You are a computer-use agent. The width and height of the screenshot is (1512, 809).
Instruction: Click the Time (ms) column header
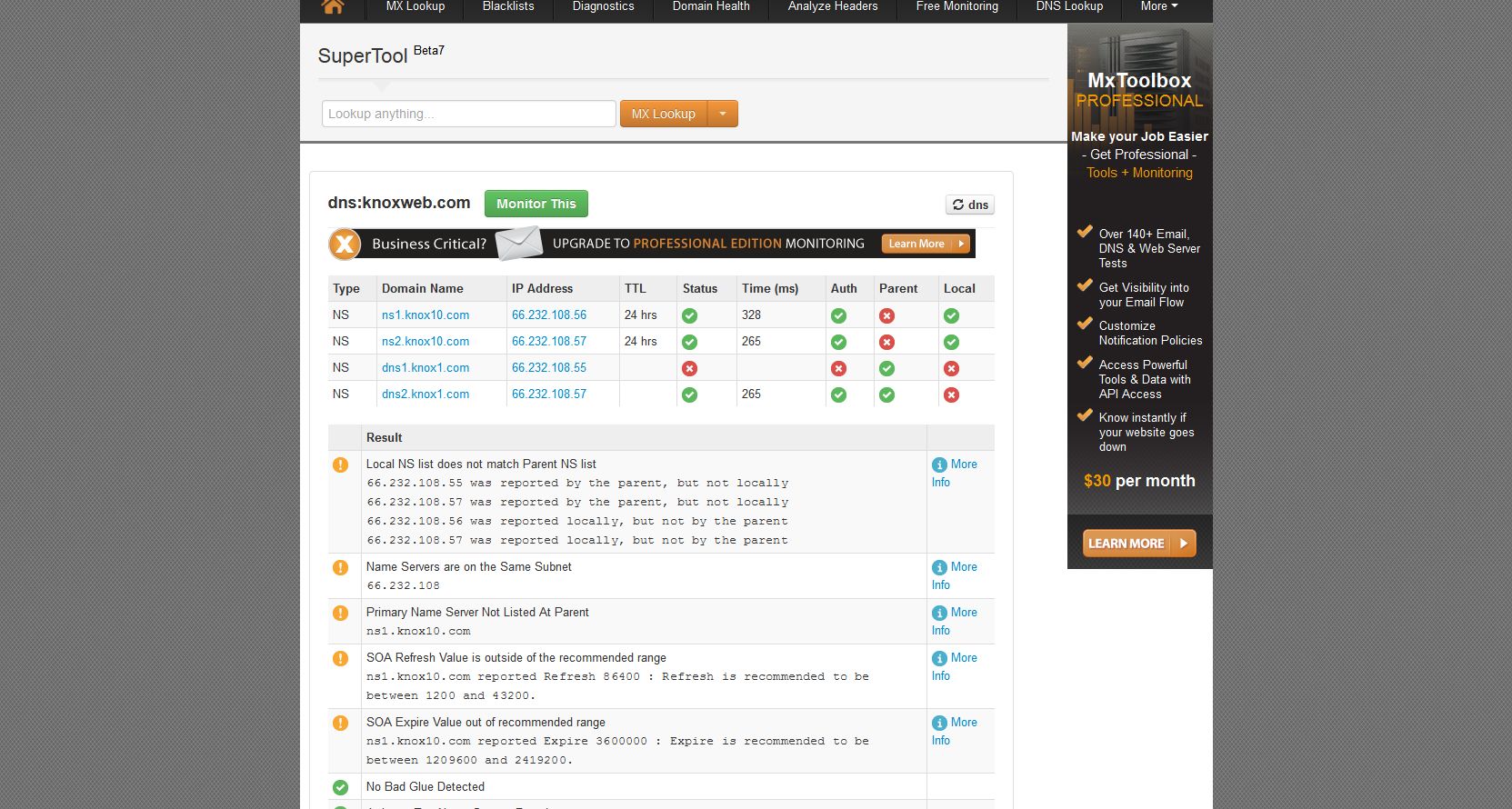[x=770, y=288]
